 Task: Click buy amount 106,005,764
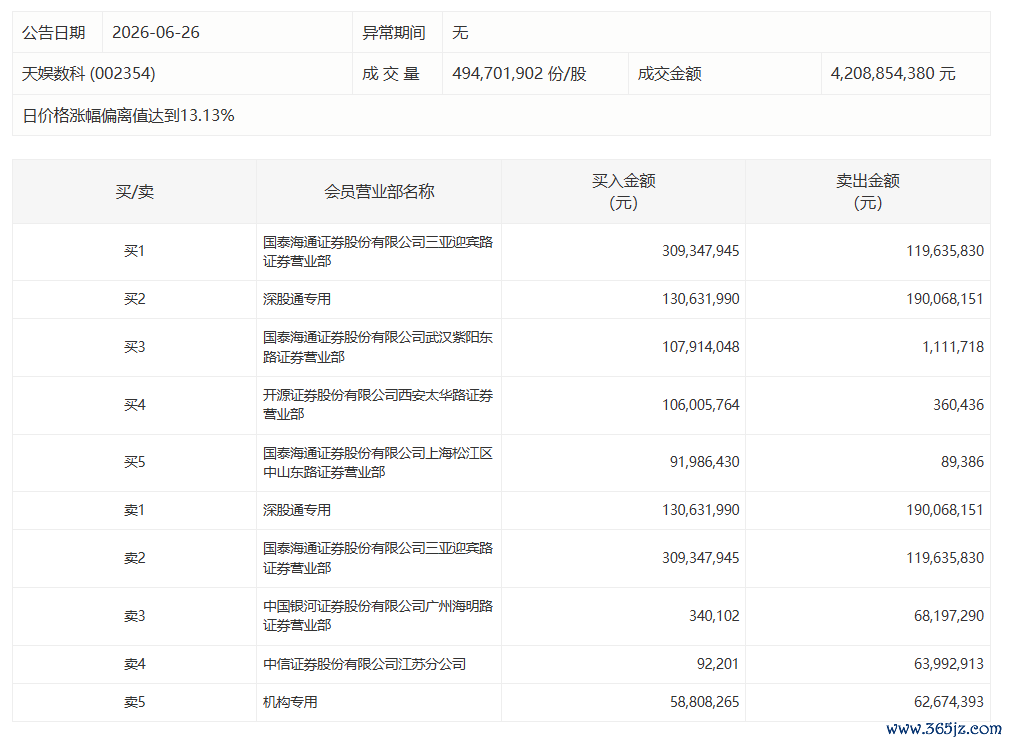pos(701,405)
